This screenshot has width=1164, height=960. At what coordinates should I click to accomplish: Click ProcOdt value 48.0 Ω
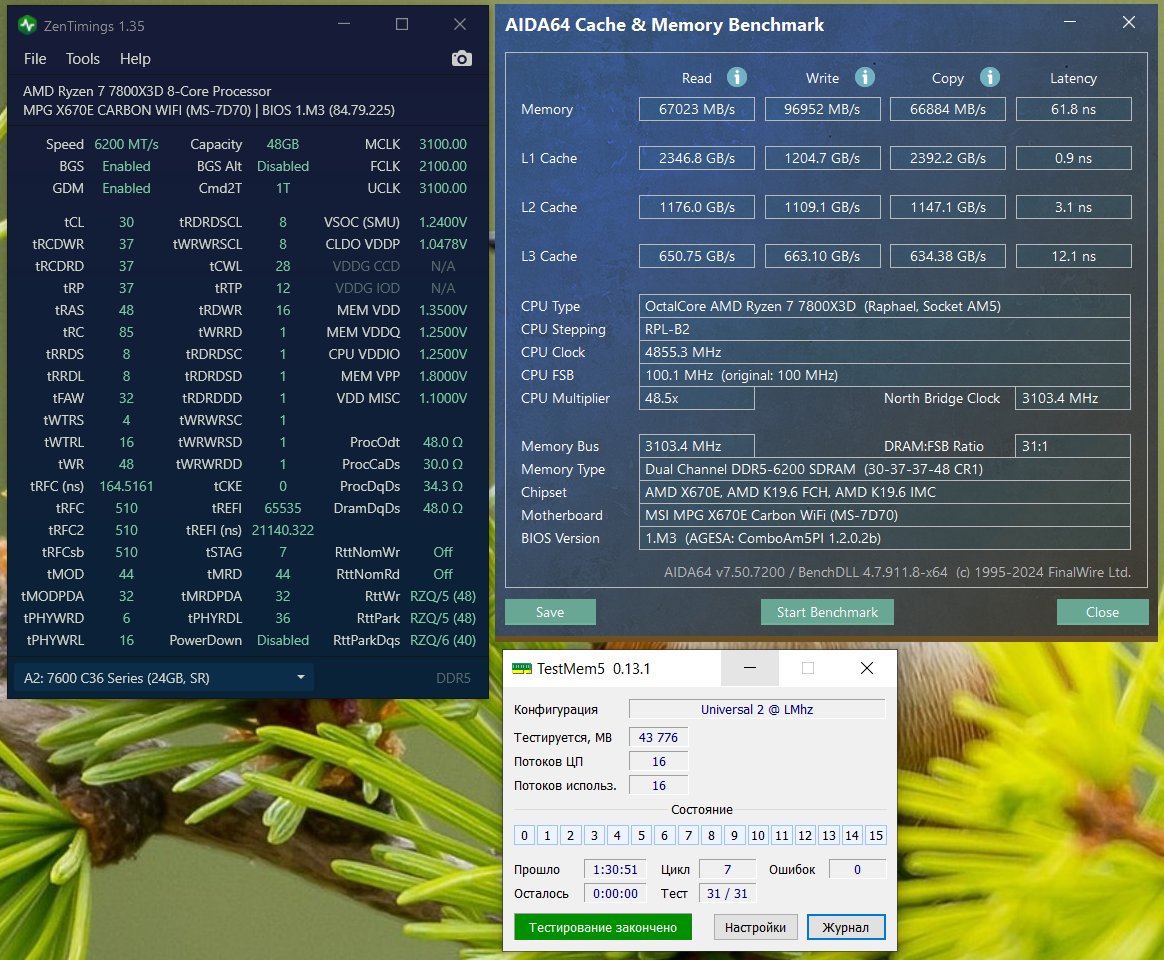[x=442, y=442]
